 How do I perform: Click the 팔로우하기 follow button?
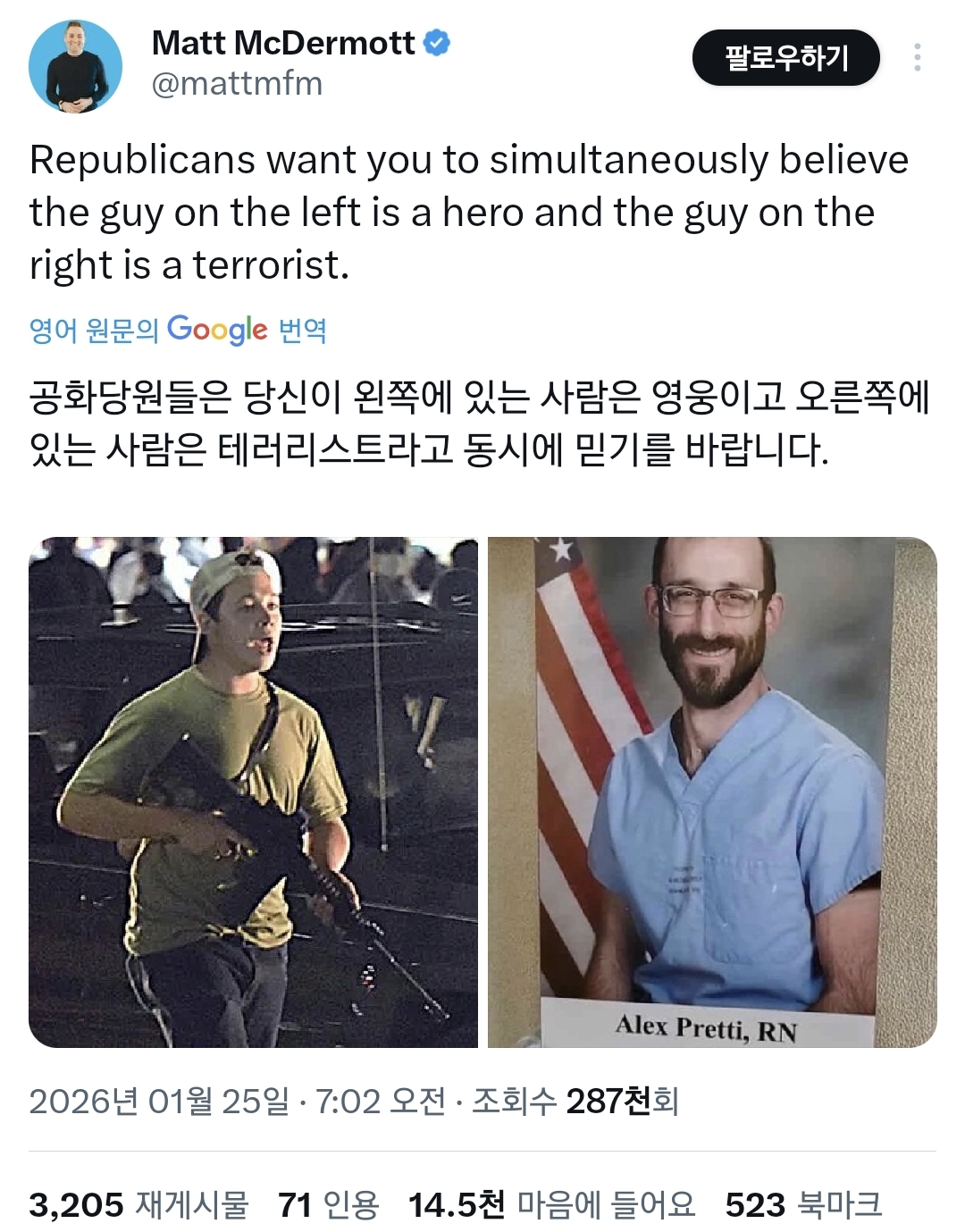point(786,58)
